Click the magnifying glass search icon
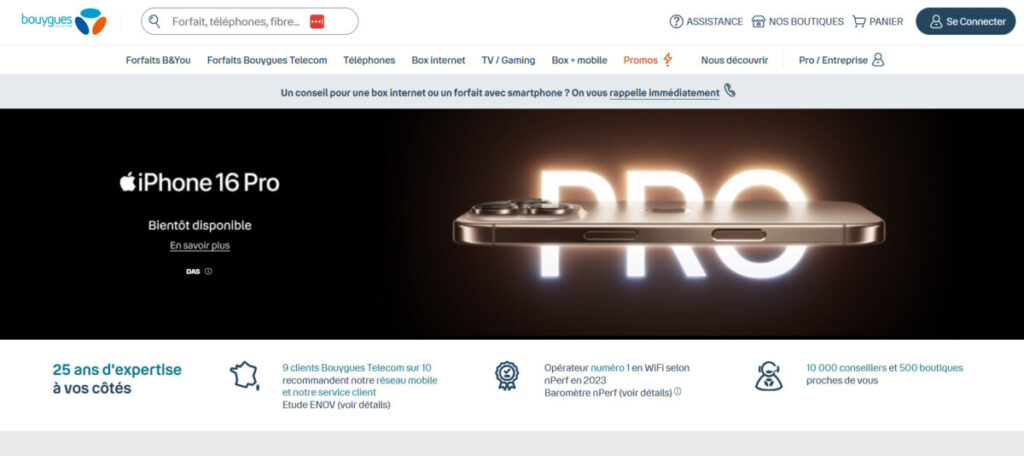 154,22
